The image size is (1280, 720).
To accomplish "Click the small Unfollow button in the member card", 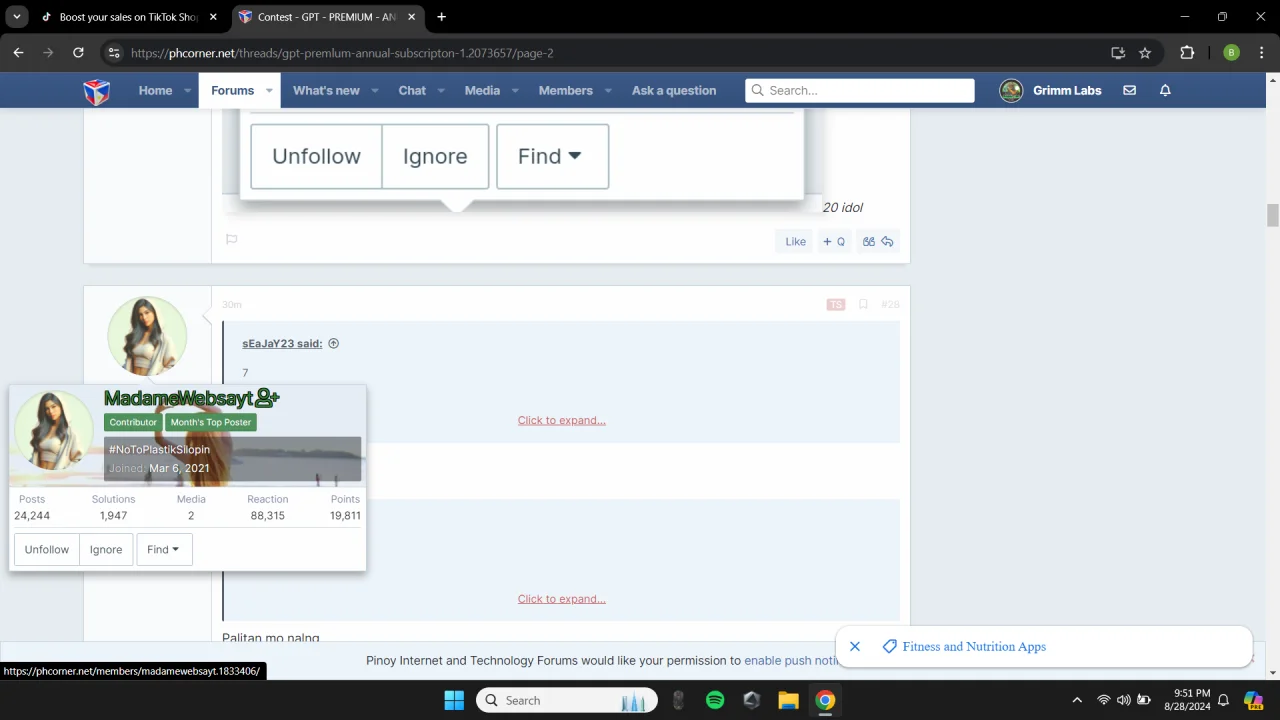I will (47, 549).
